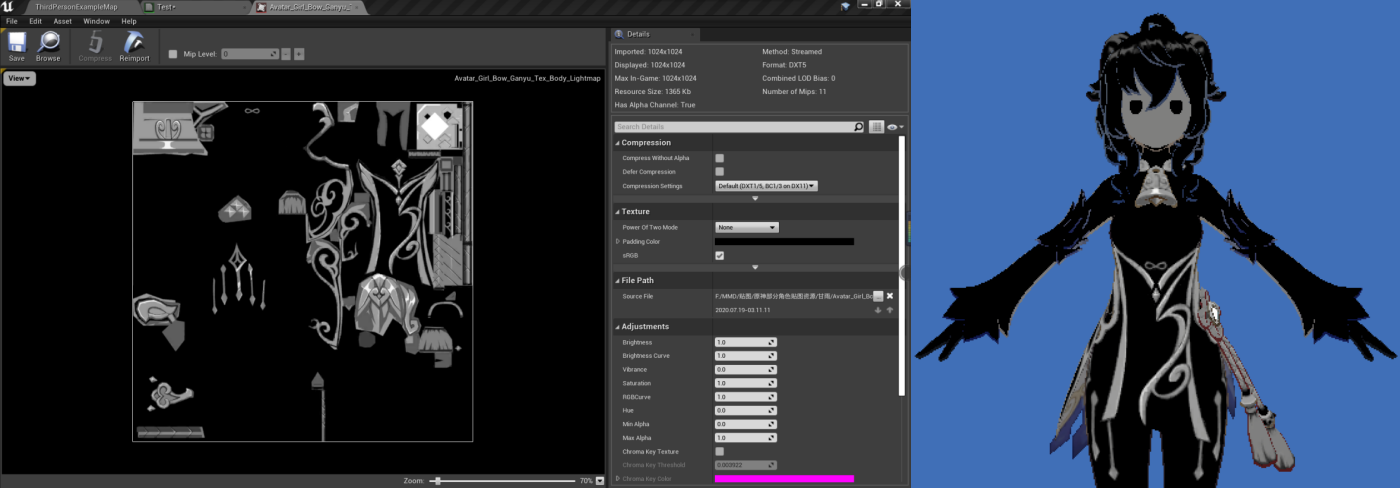Show advanced Texture options arrow
Screen dimensions: 1400x488
tap(755, 267)
